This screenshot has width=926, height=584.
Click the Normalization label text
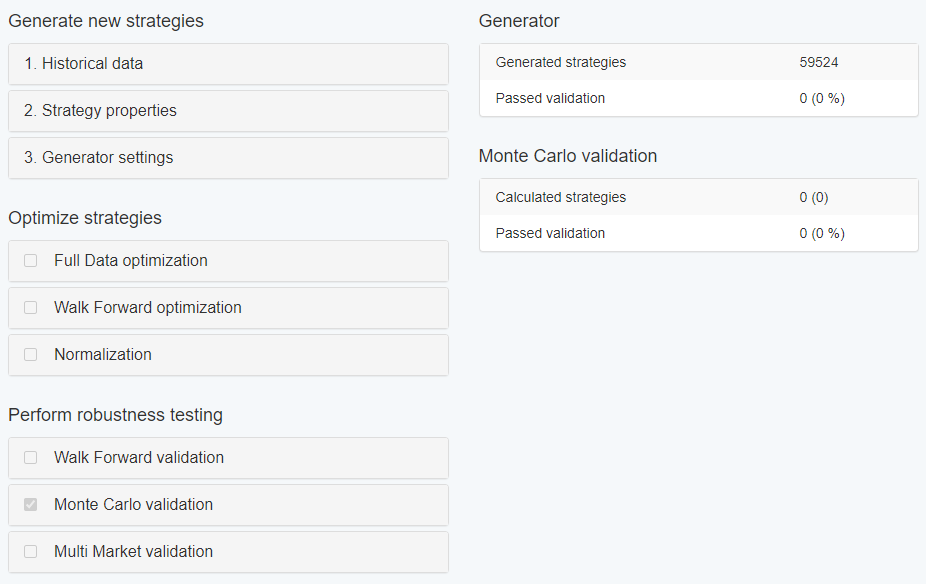point(103,354)
